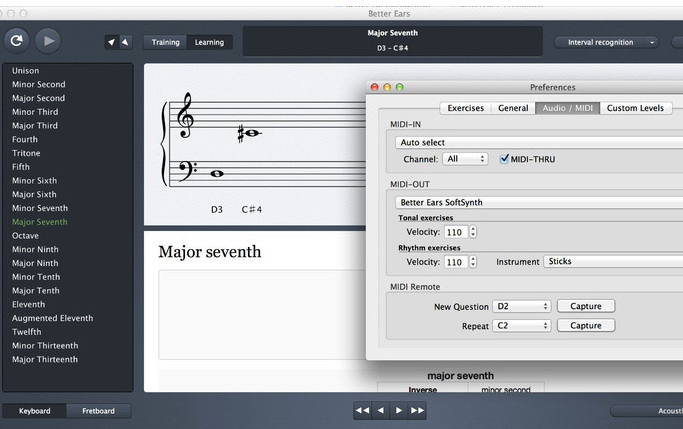Go to next item with single right arrow
683x429 pixels.
(x=399, y=410)
